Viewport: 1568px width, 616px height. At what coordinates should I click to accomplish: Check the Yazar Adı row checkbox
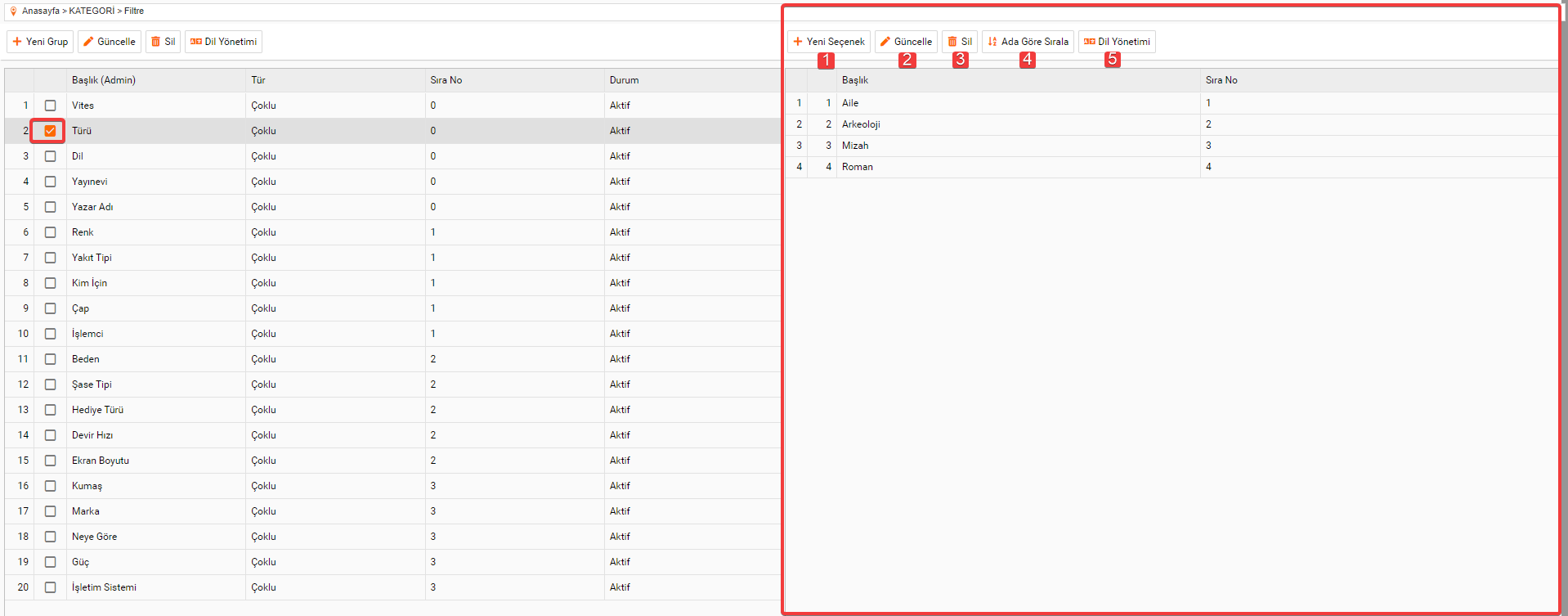[x=51, y=207]
